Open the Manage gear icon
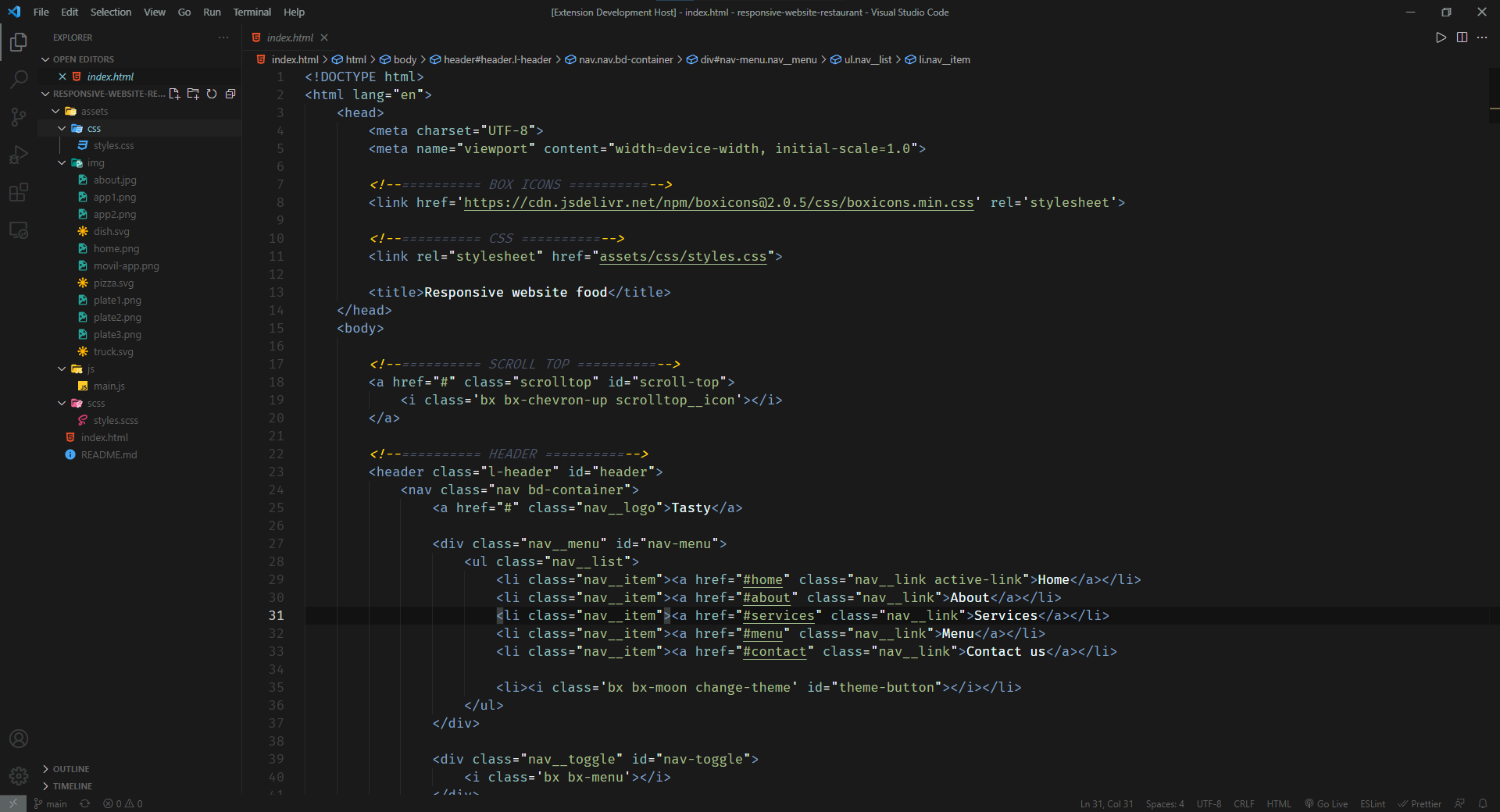Image resolution: width=1500 pixels, height=812 pixels. (19, 776)
